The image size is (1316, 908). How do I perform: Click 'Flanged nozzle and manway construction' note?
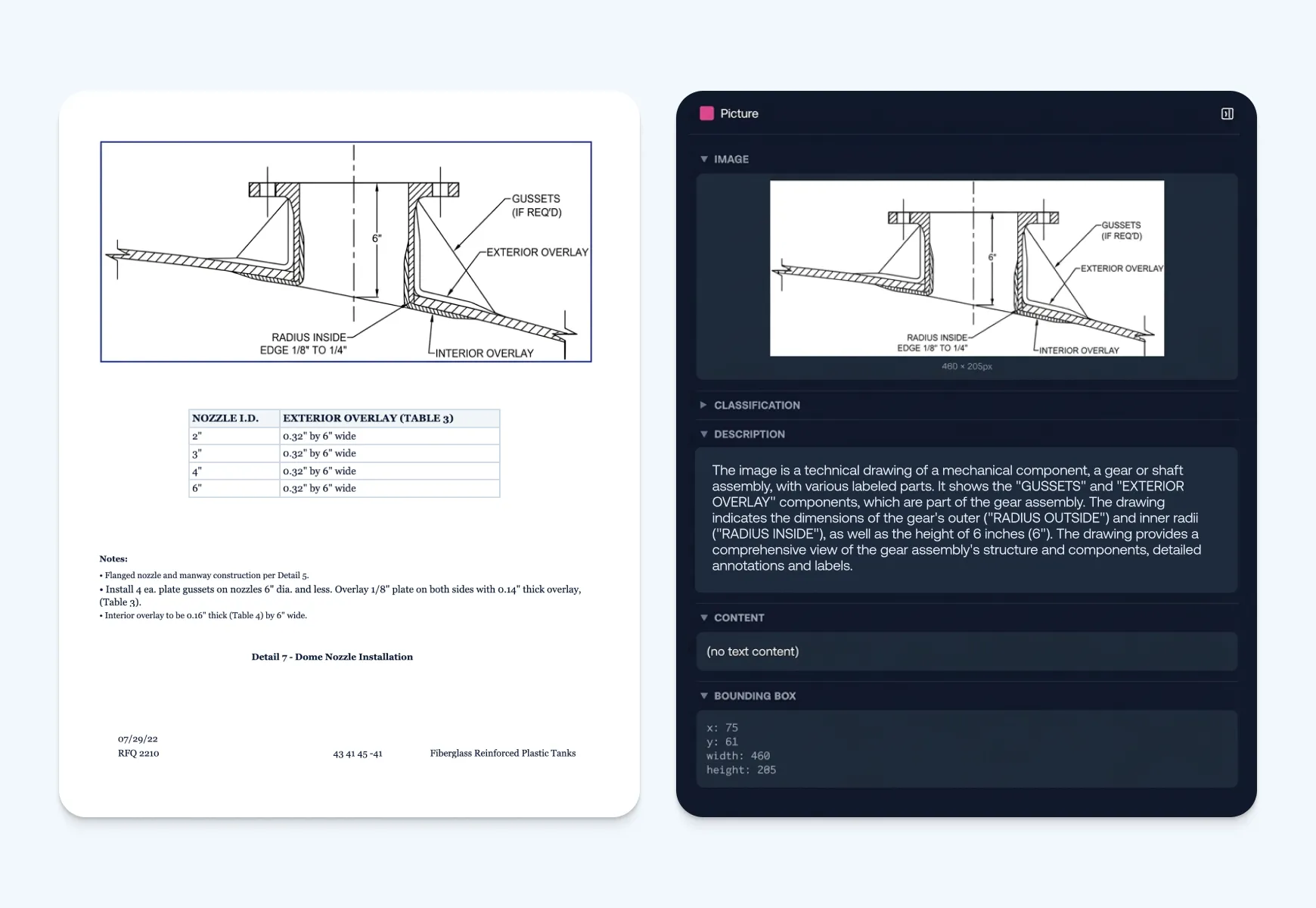[x=204, y=575]
